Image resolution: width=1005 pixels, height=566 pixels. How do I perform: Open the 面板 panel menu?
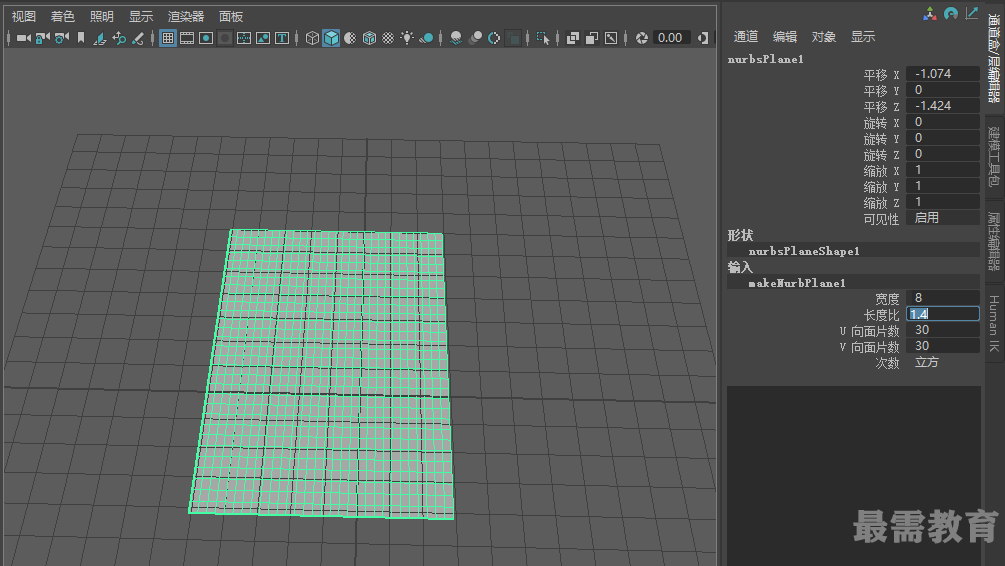click(231, 17)
